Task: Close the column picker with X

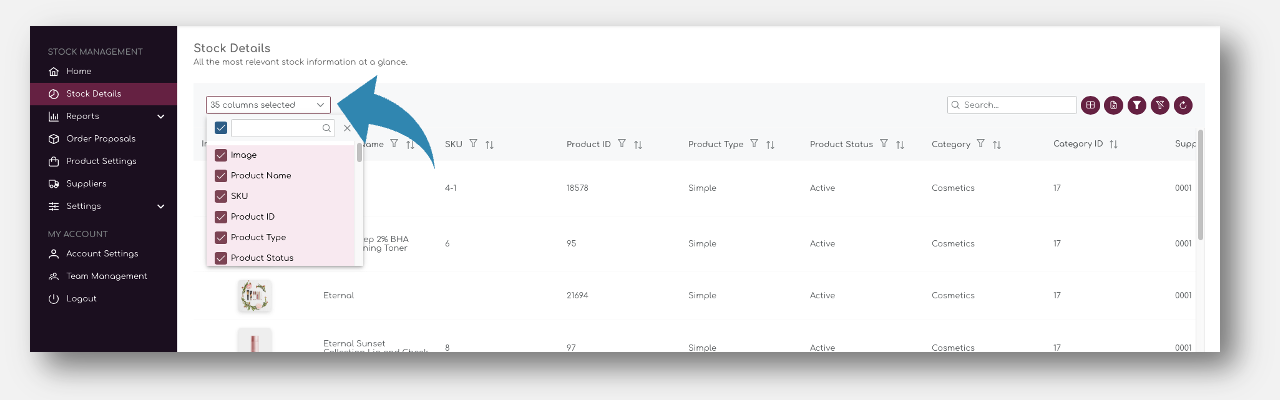Action: 347,128
